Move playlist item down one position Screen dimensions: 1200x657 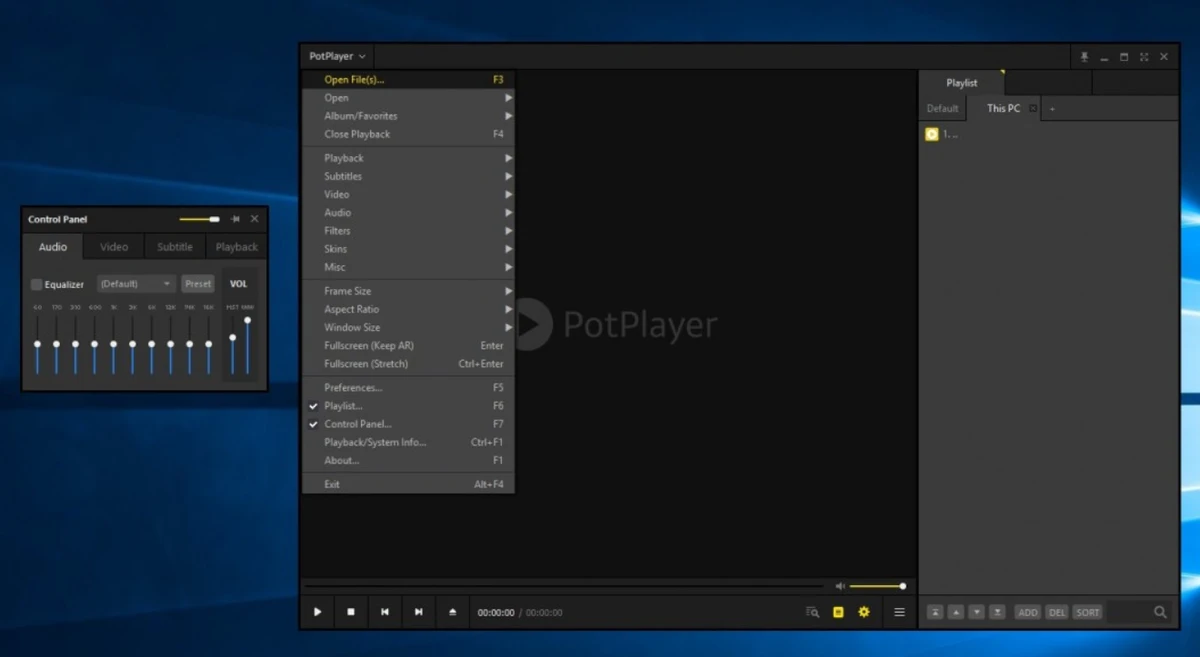[977, 612]
